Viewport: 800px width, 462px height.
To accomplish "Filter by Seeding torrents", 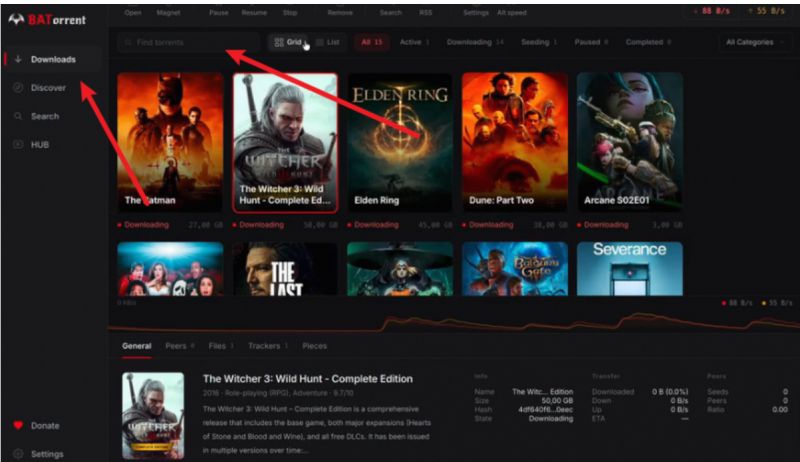I will (x=539, y=42).
